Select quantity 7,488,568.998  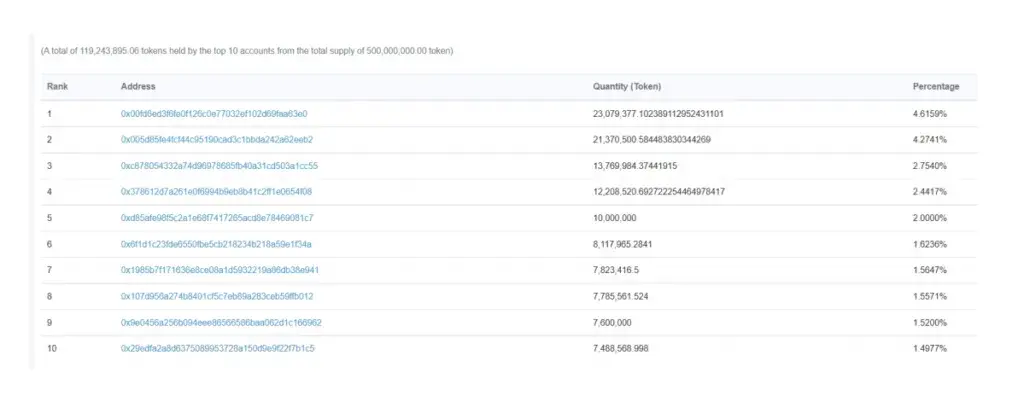(620, 349)
